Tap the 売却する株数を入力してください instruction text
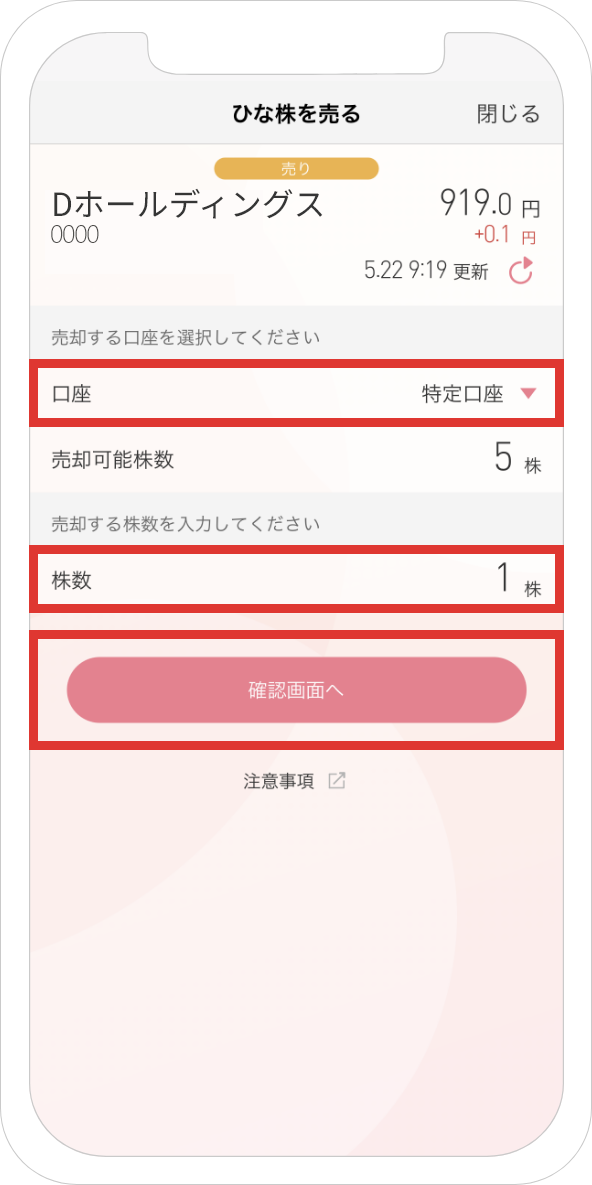592x1185 pixels. (x=185, y=523)
